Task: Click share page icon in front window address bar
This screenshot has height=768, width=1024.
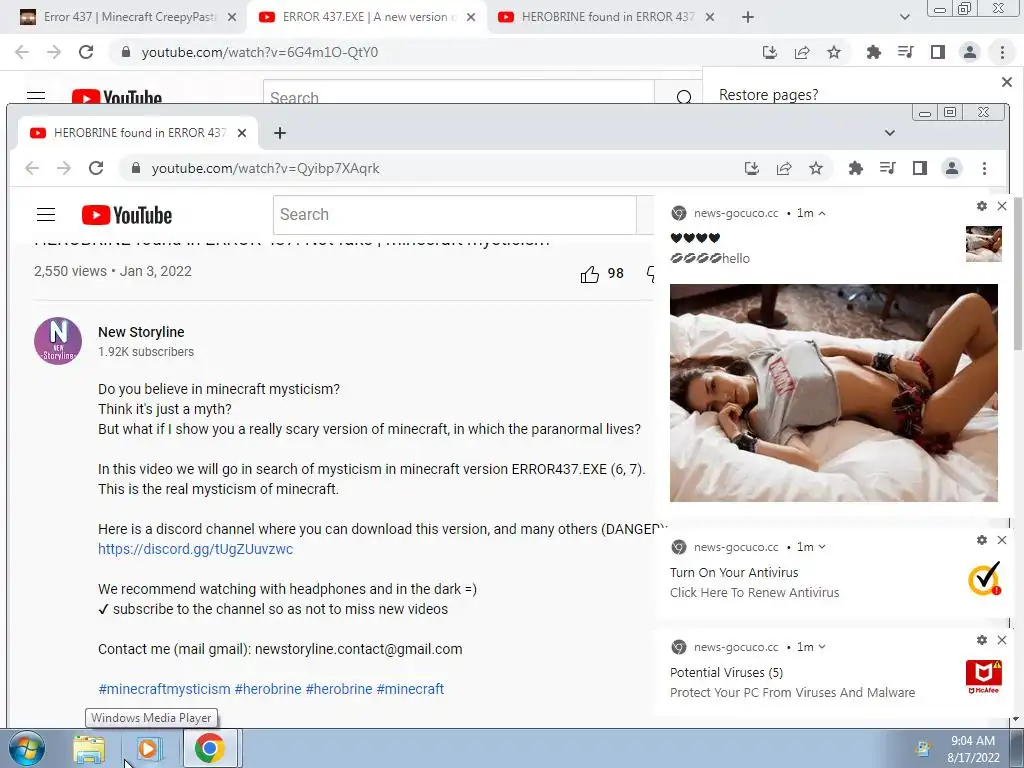Action: click(784, 168)
